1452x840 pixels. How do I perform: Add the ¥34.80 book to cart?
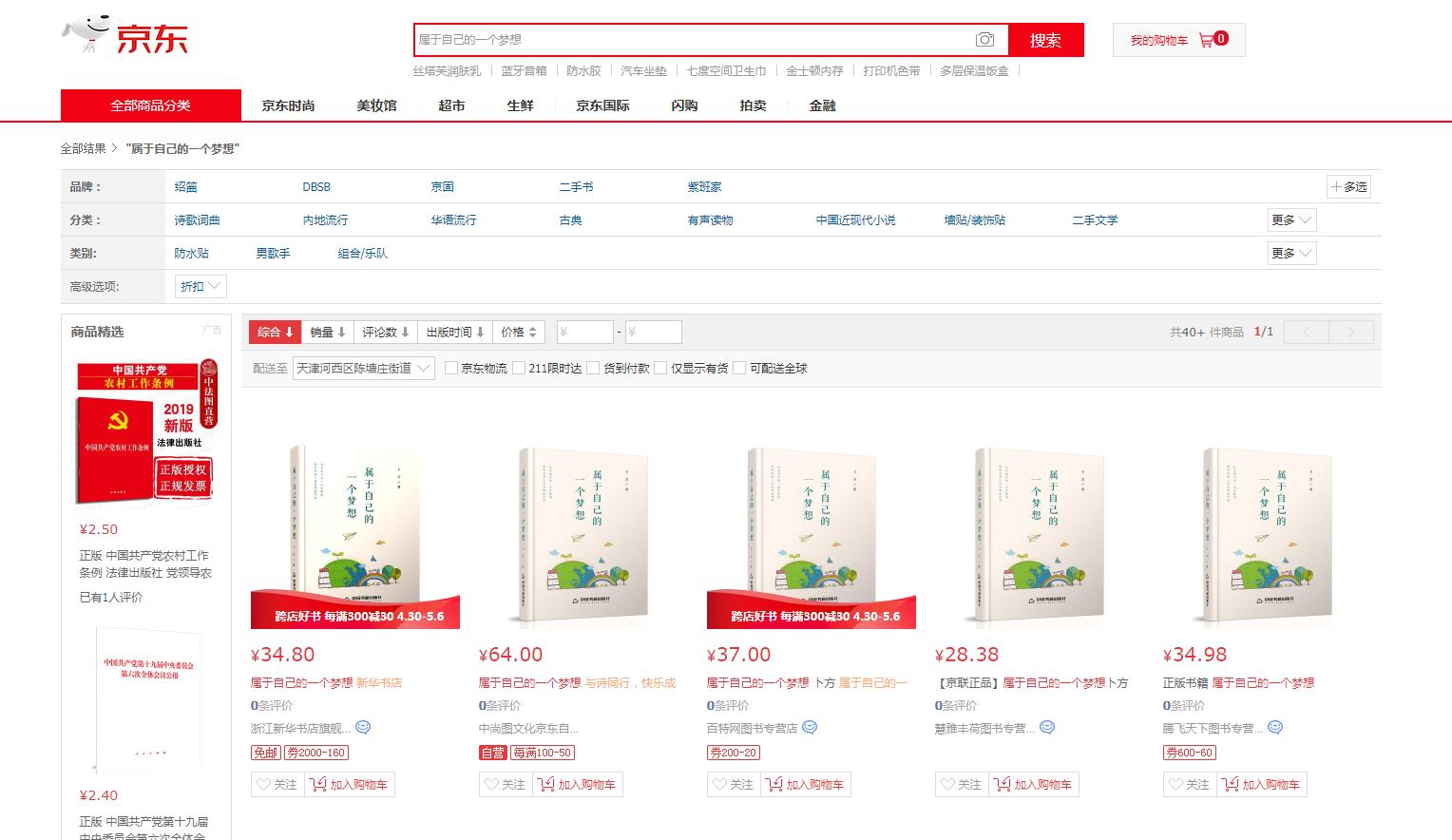tap(350, 785)
